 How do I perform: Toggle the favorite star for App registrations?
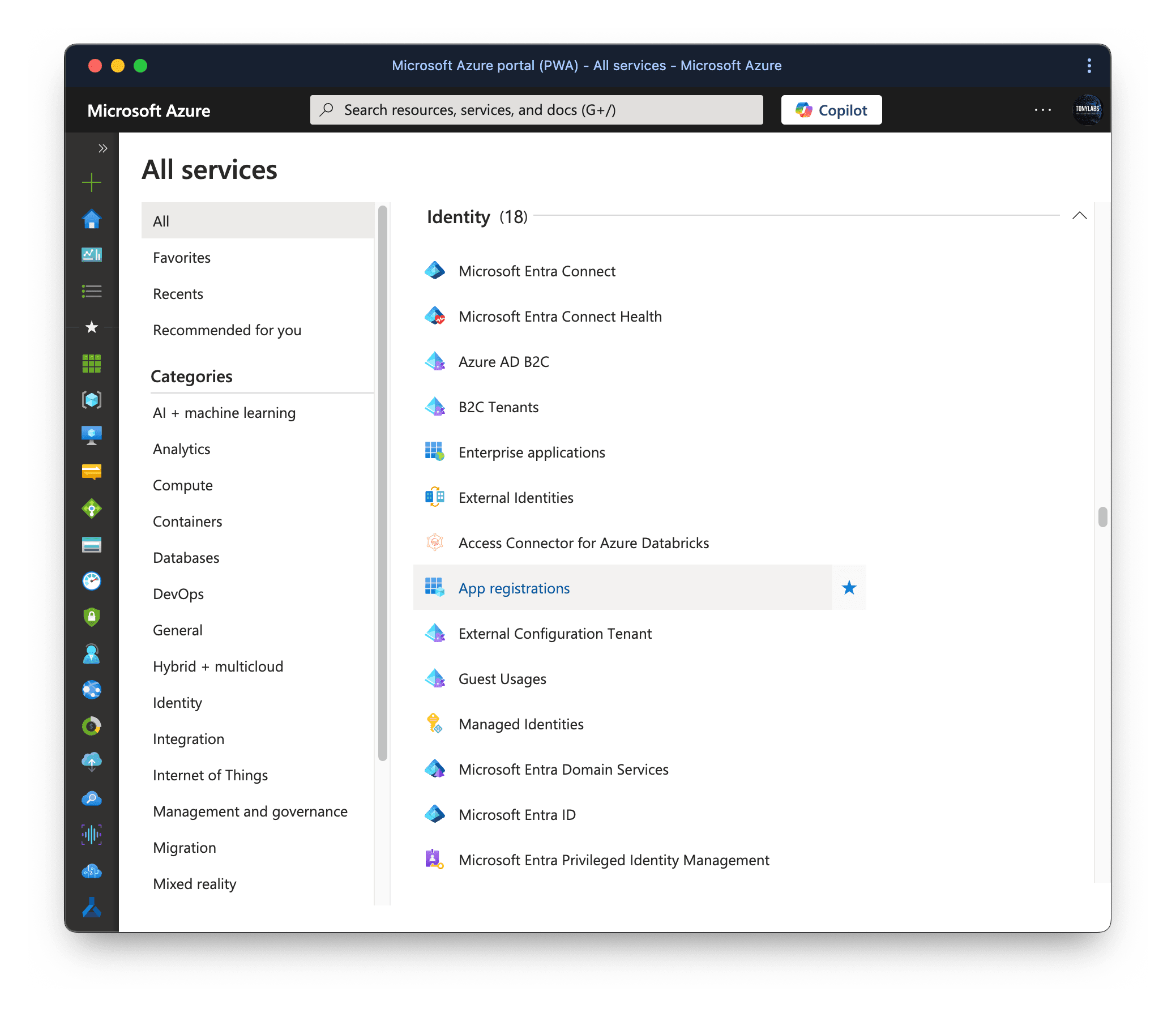(x=849, y=587)
